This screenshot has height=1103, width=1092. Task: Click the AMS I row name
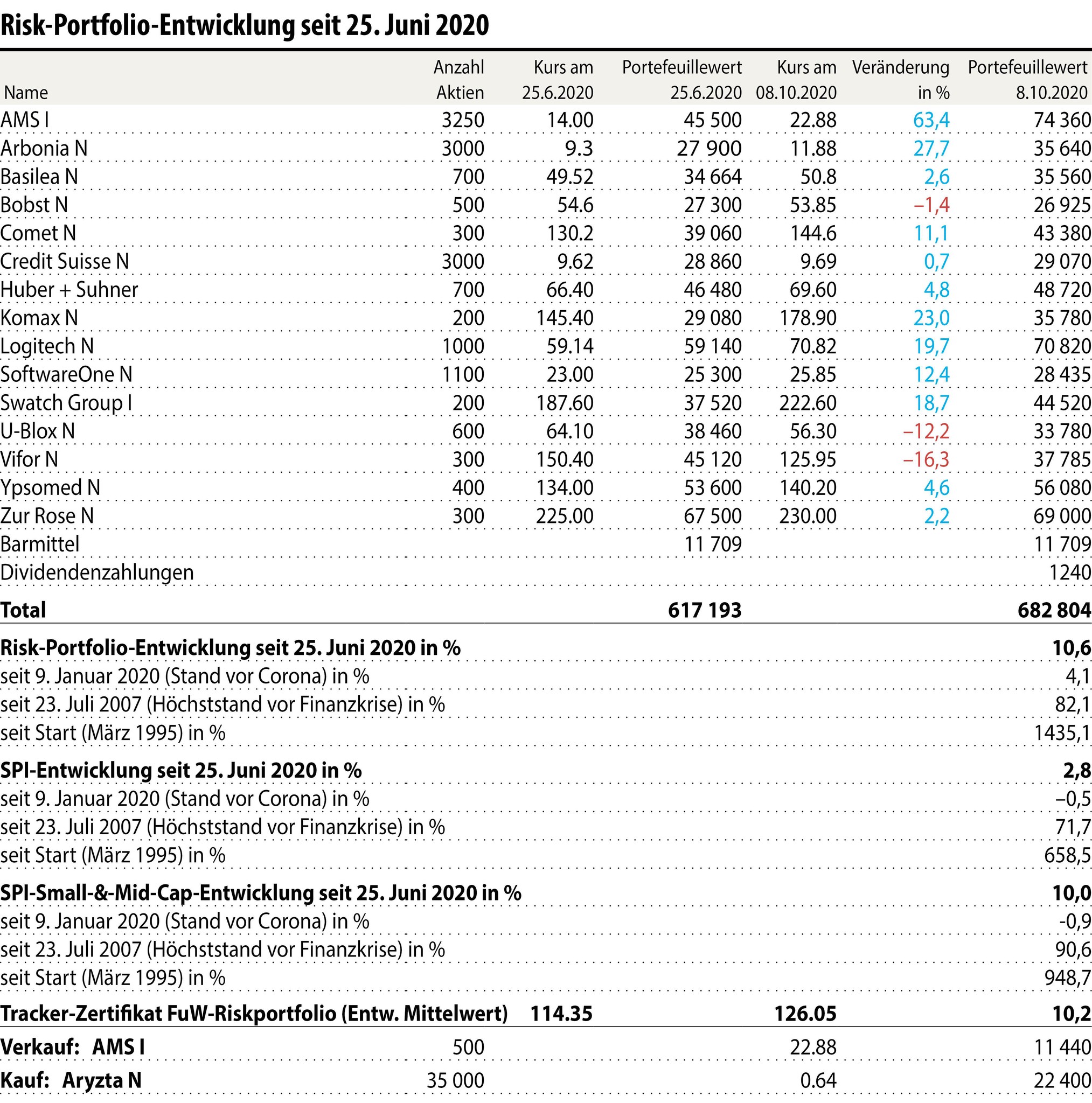(x=25, y=120)
